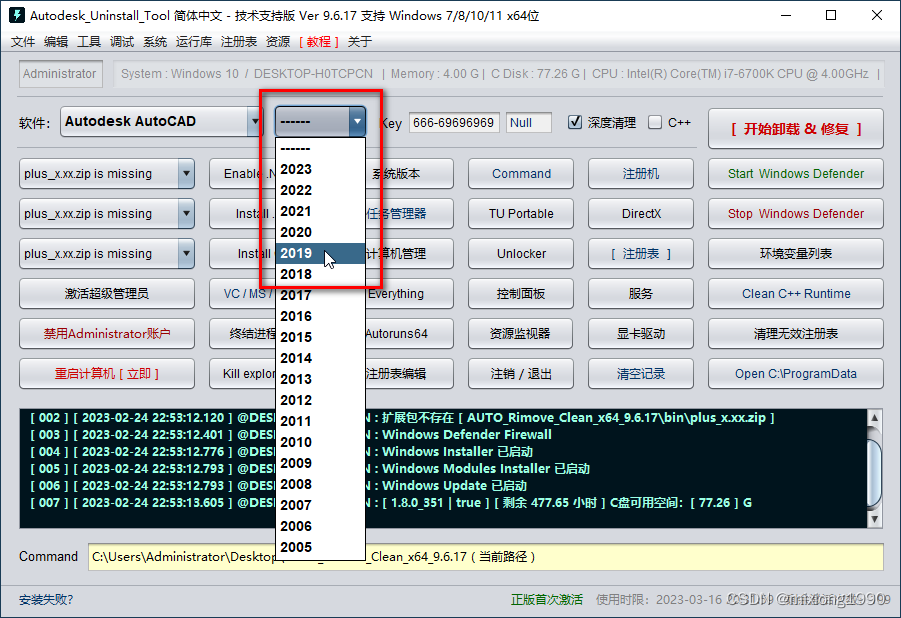Open the 调试 menu
The width and height of the screenshot is (901, 618).
122,41
